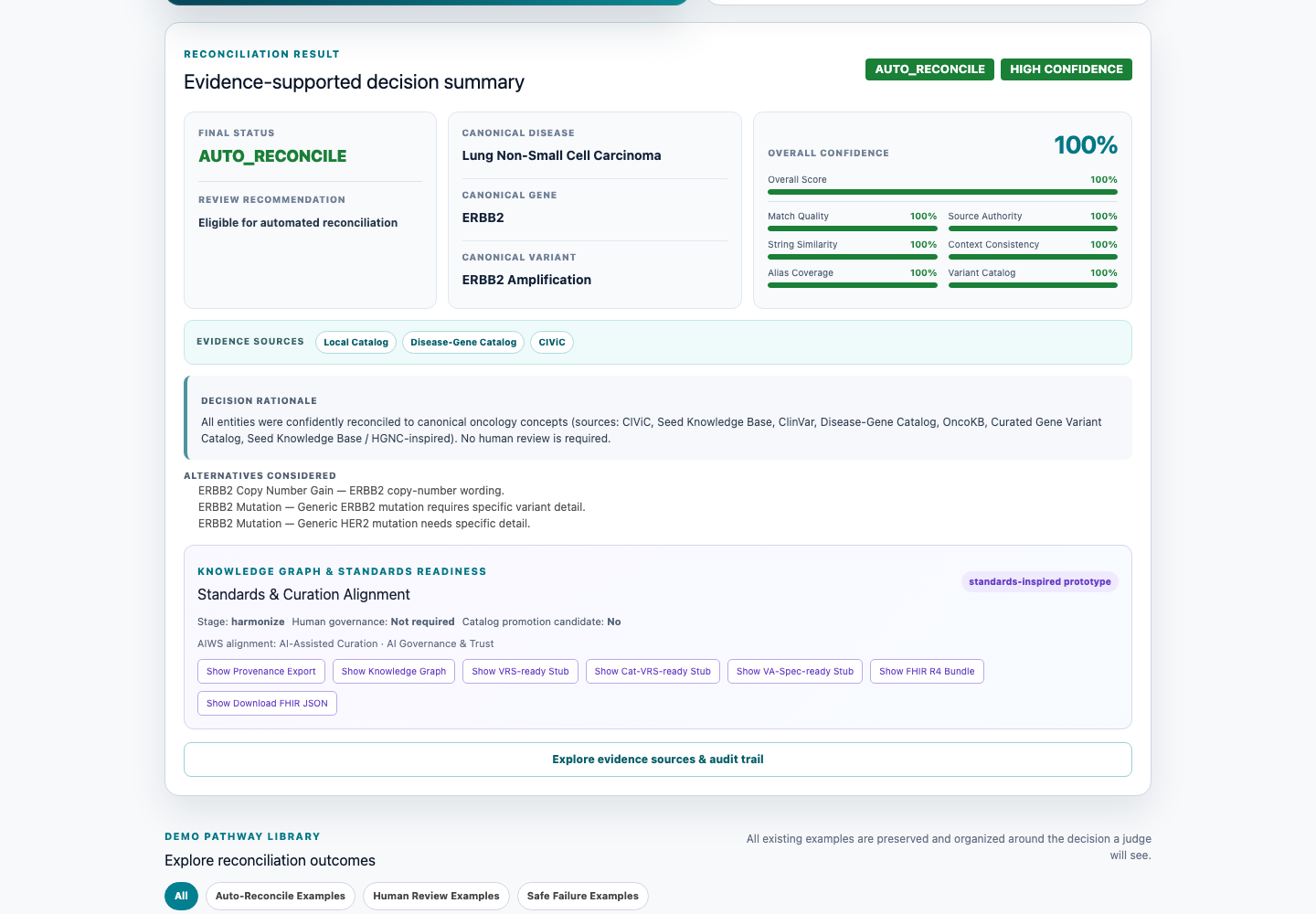Click the Context Consistency progress bar
This screenshot has width=1316, height=914.
click(1033, 257)
